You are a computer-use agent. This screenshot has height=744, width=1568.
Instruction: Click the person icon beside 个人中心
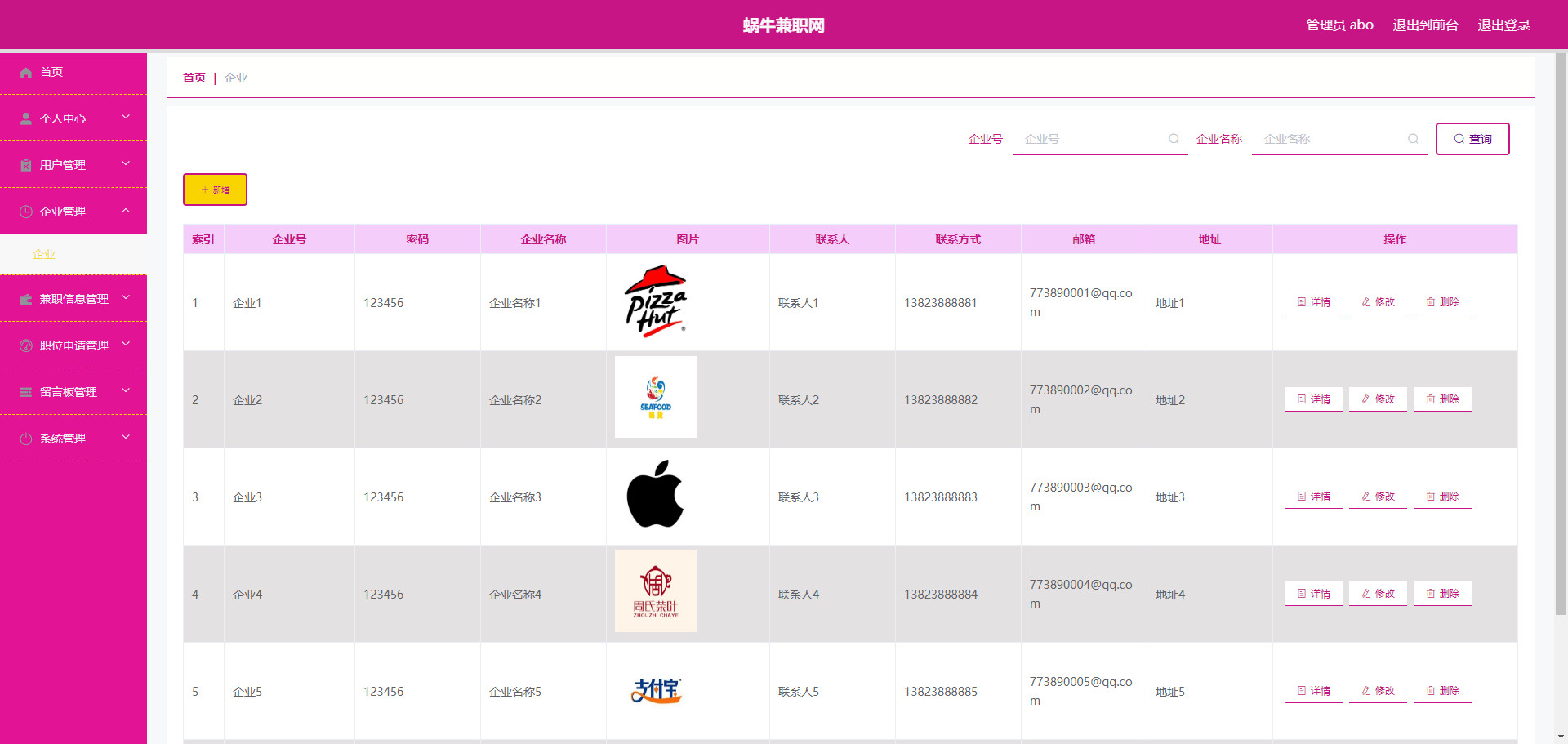(26, 118)
